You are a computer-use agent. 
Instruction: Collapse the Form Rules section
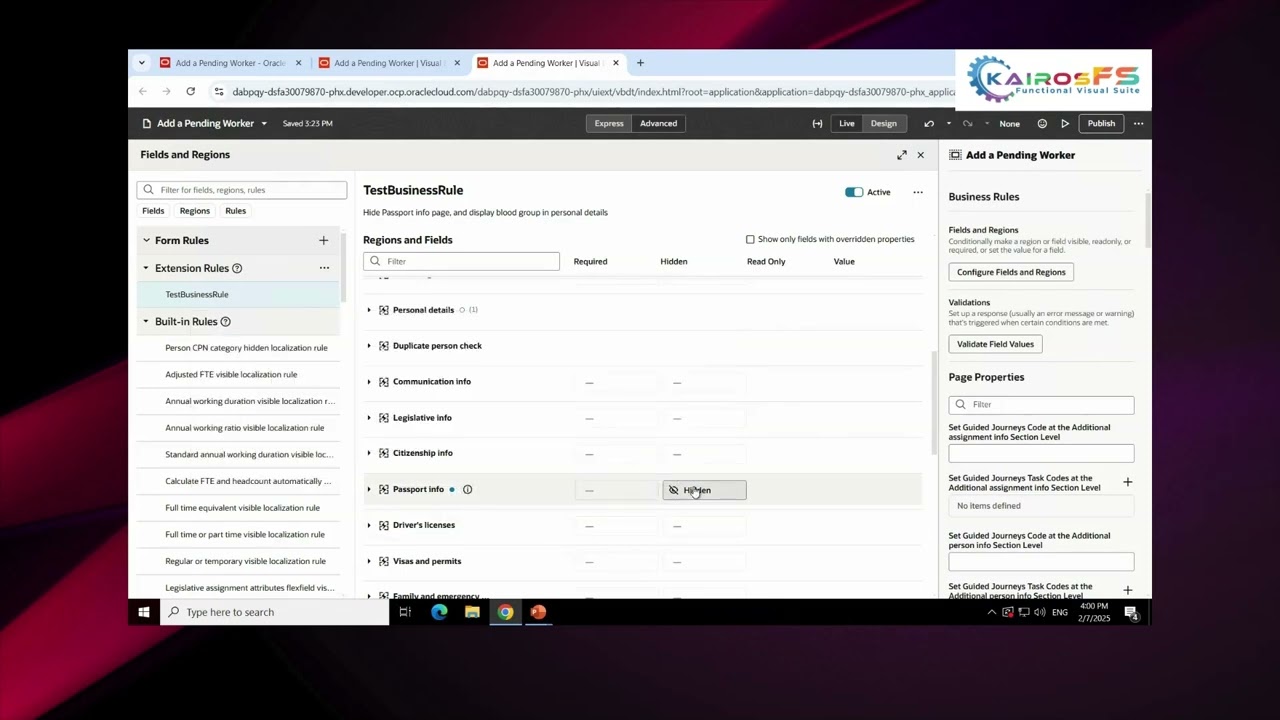[146, 240]
